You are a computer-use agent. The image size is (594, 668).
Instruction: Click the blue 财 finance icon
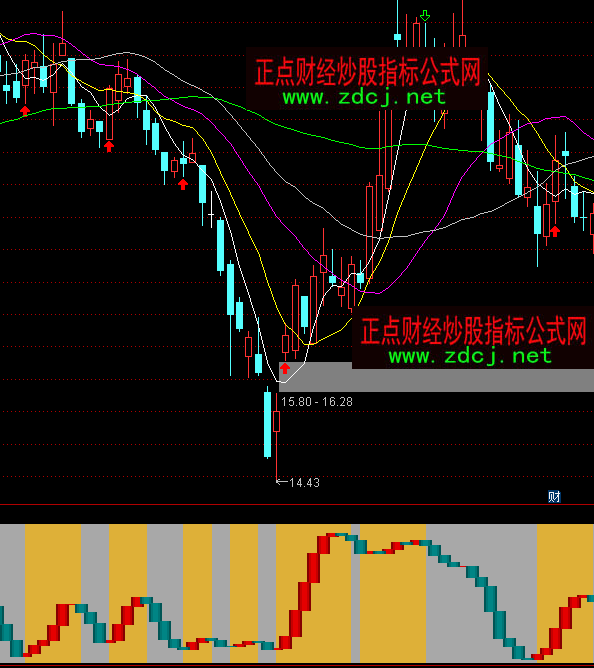tap(554, 496)
